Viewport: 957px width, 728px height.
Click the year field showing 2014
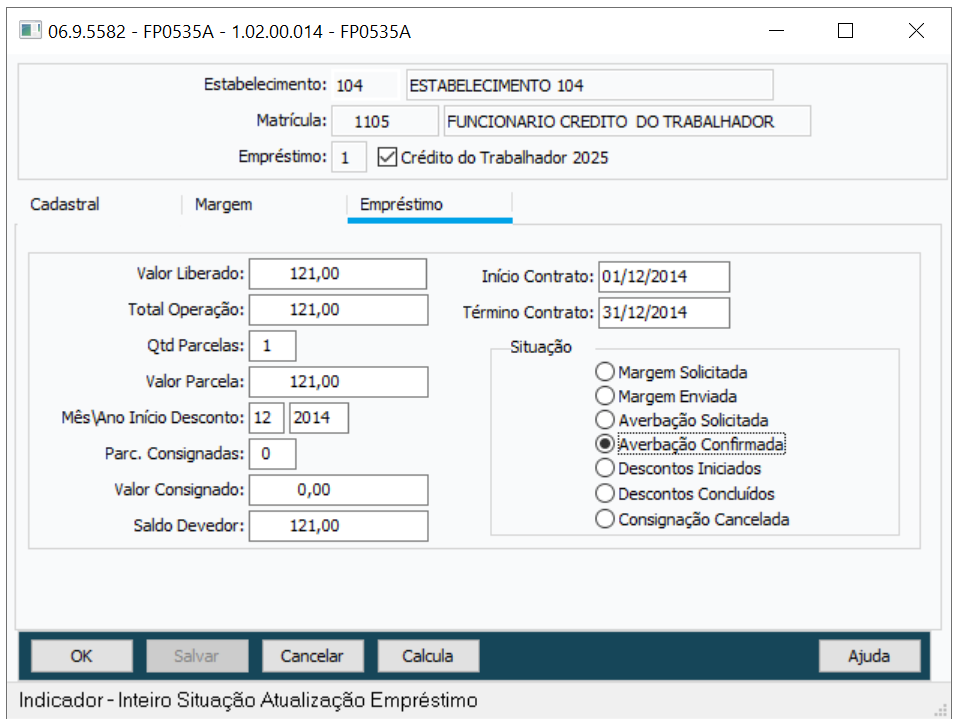(x=319, y=418)
